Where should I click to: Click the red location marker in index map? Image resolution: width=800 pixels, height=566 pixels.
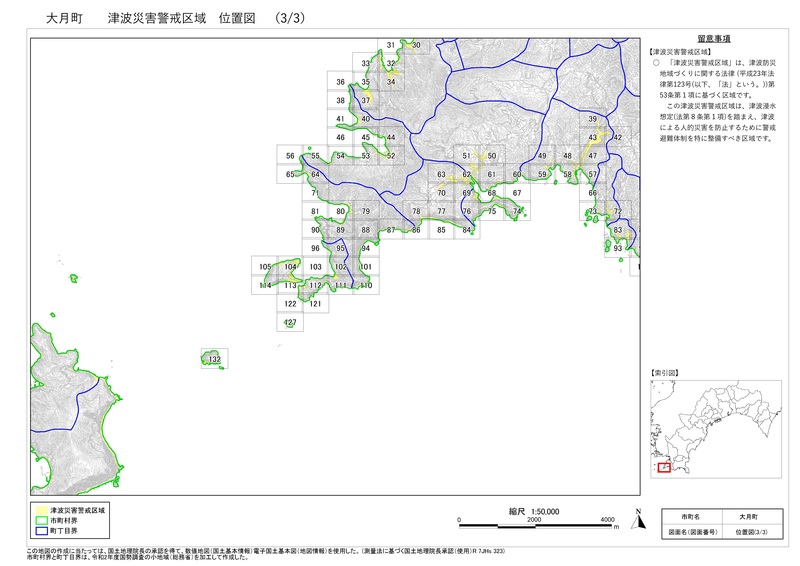663,467
